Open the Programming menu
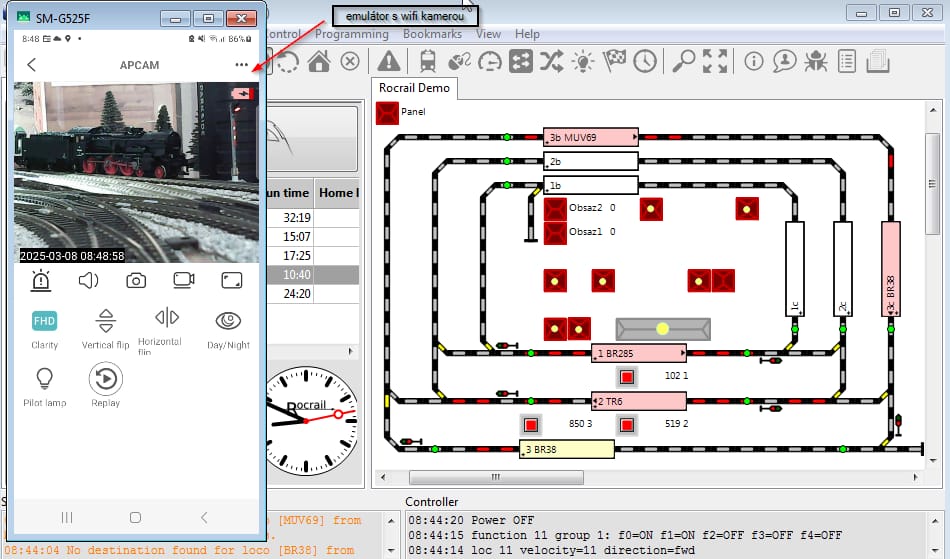The image size is (950, 559). pyautogui.click(x=351, y=34)
